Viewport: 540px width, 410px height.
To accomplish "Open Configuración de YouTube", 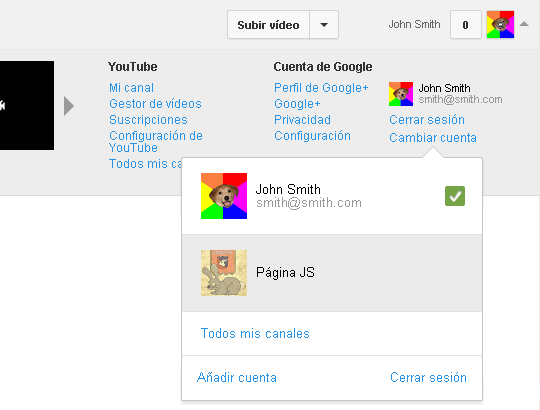I will (156, 141).
